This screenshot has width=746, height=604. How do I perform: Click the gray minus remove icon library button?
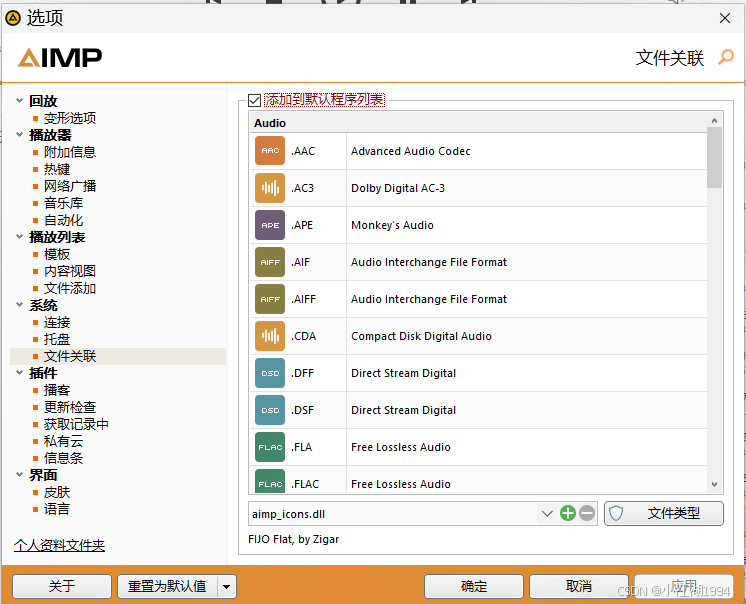tap(587, 513)
